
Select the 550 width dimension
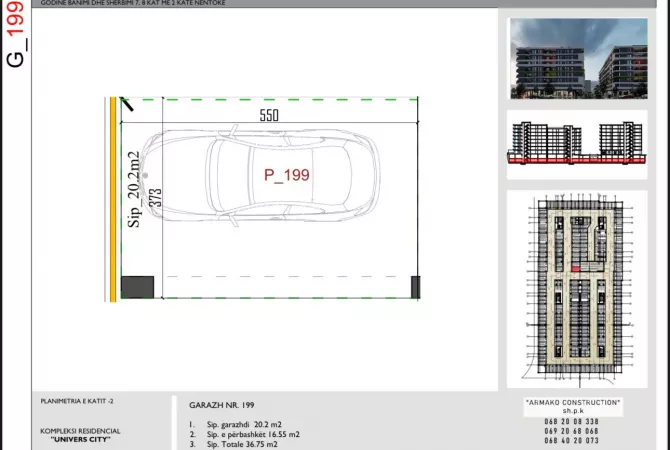coord(269,115)
